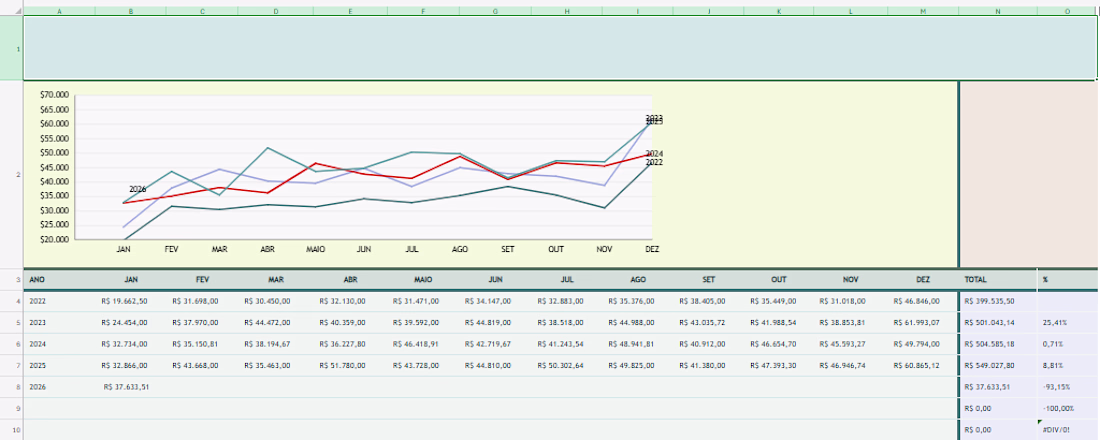The width and height of the screenshot is (1100, 440).
Task: Click cell R$ 61.993,07
Action: (923, 322)
